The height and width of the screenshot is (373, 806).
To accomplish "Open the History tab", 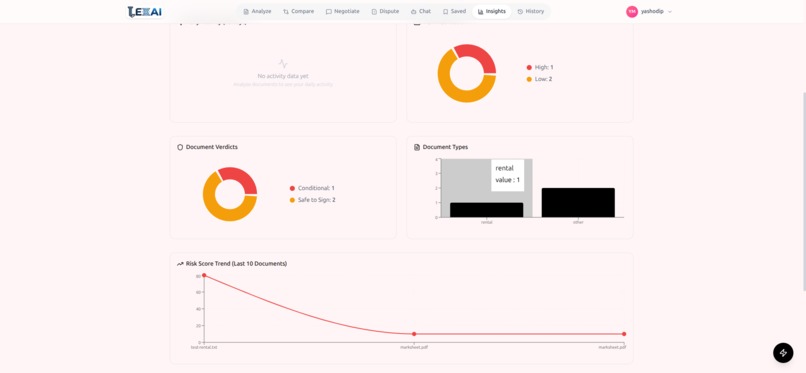I will [530, 11].
